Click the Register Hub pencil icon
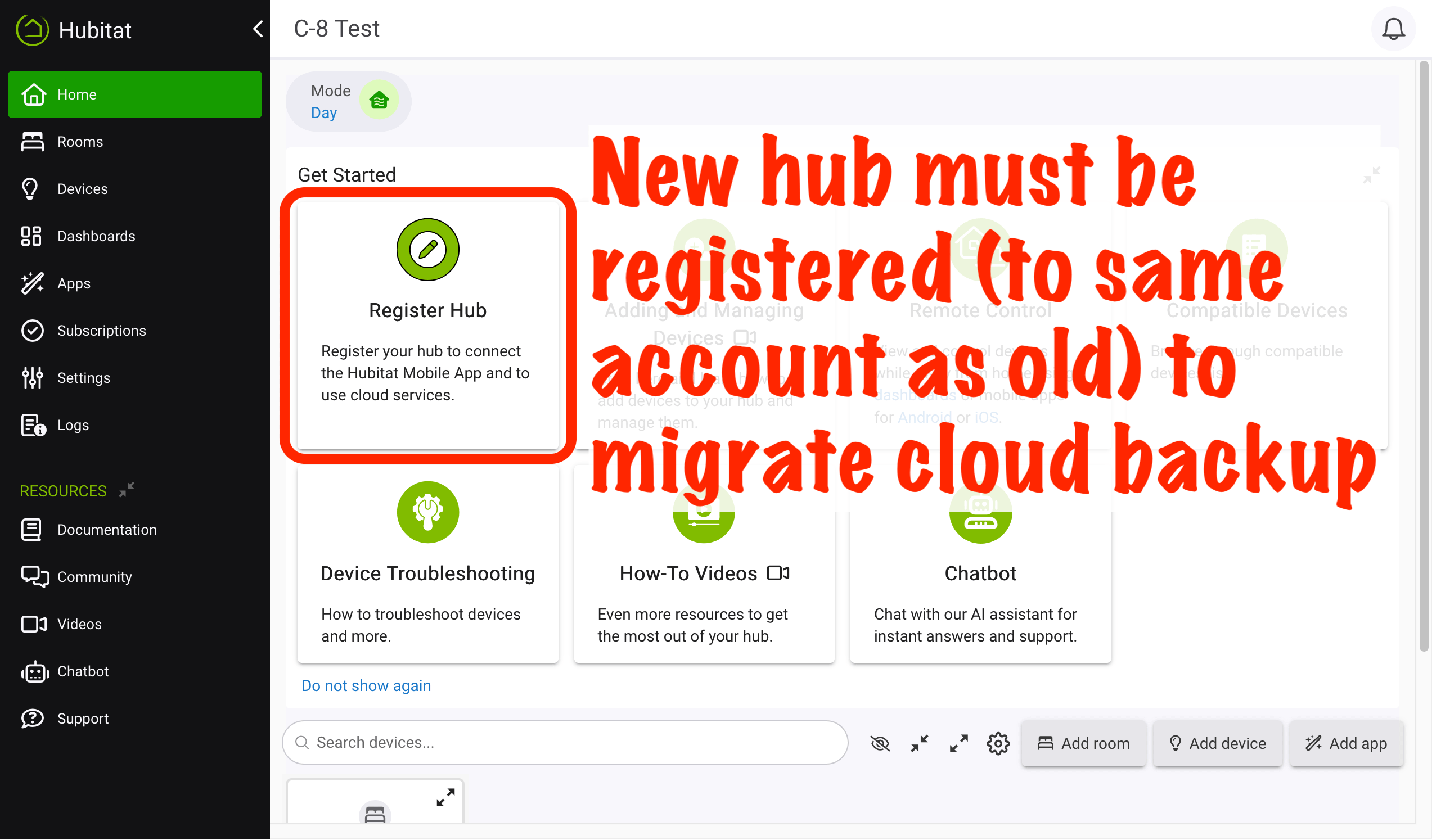The height and width of the screenshot is (840, 1432). coord(427,249)
